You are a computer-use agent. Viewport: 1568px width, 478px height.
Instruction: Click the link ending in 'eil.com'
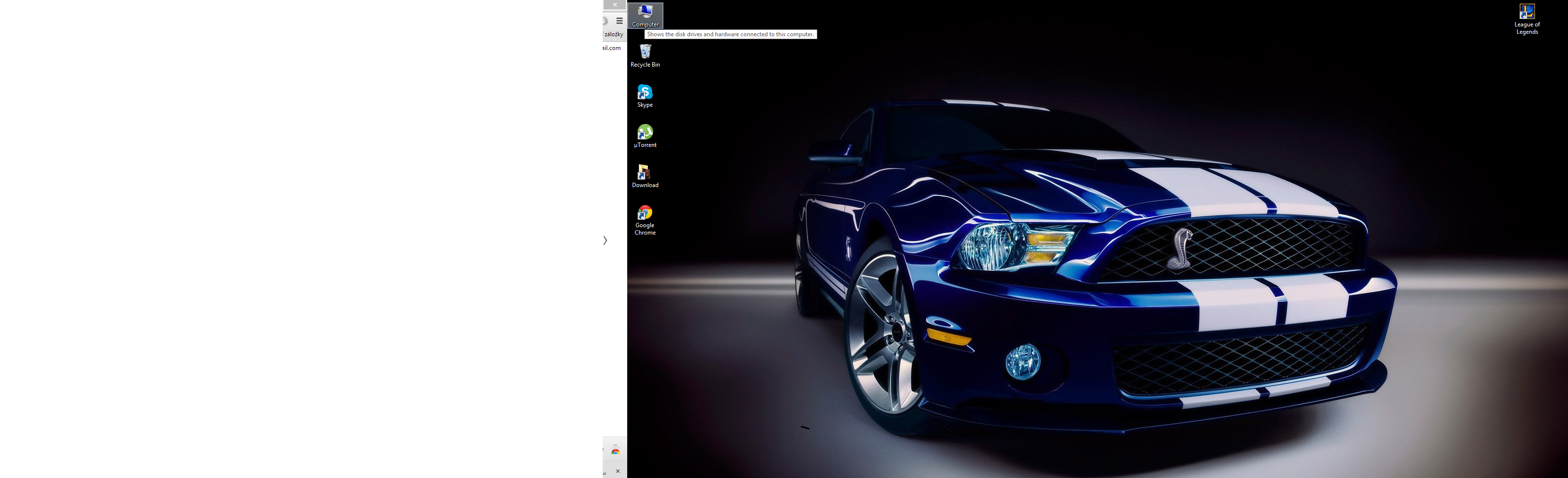pos(612,48)
